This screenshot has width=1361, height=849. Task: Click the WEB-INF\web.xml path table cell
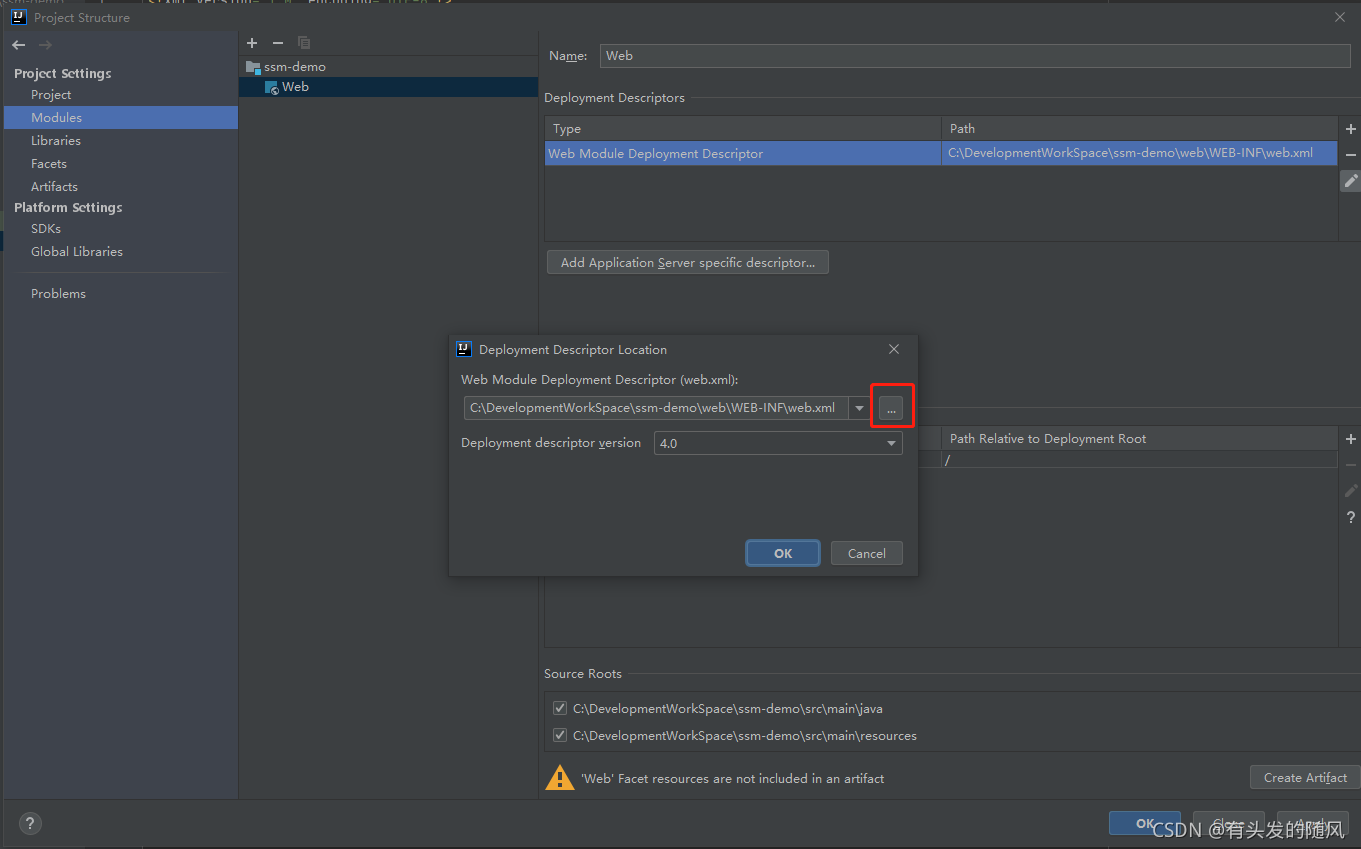(1139, 154)
